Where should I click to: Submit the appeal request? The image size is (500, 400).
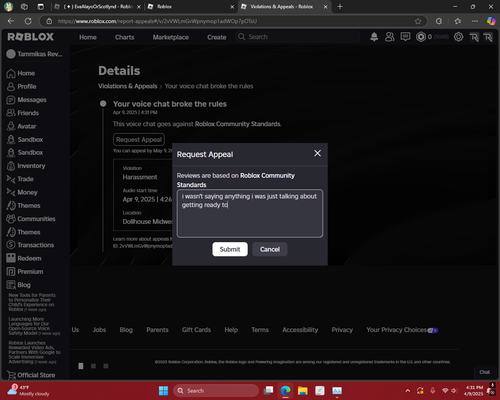[230, 249]
